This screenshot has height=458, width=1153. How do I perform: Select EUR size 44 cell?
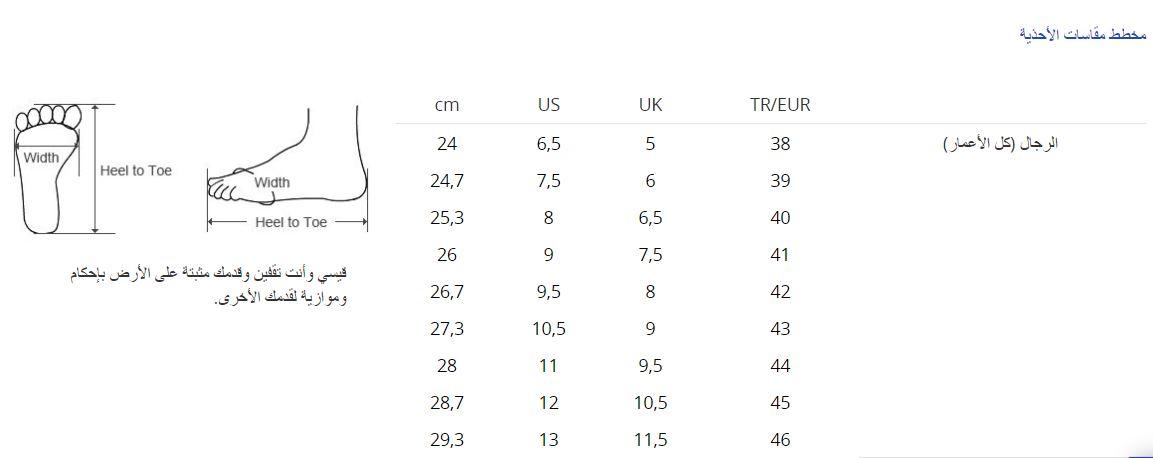pos(780,366)
